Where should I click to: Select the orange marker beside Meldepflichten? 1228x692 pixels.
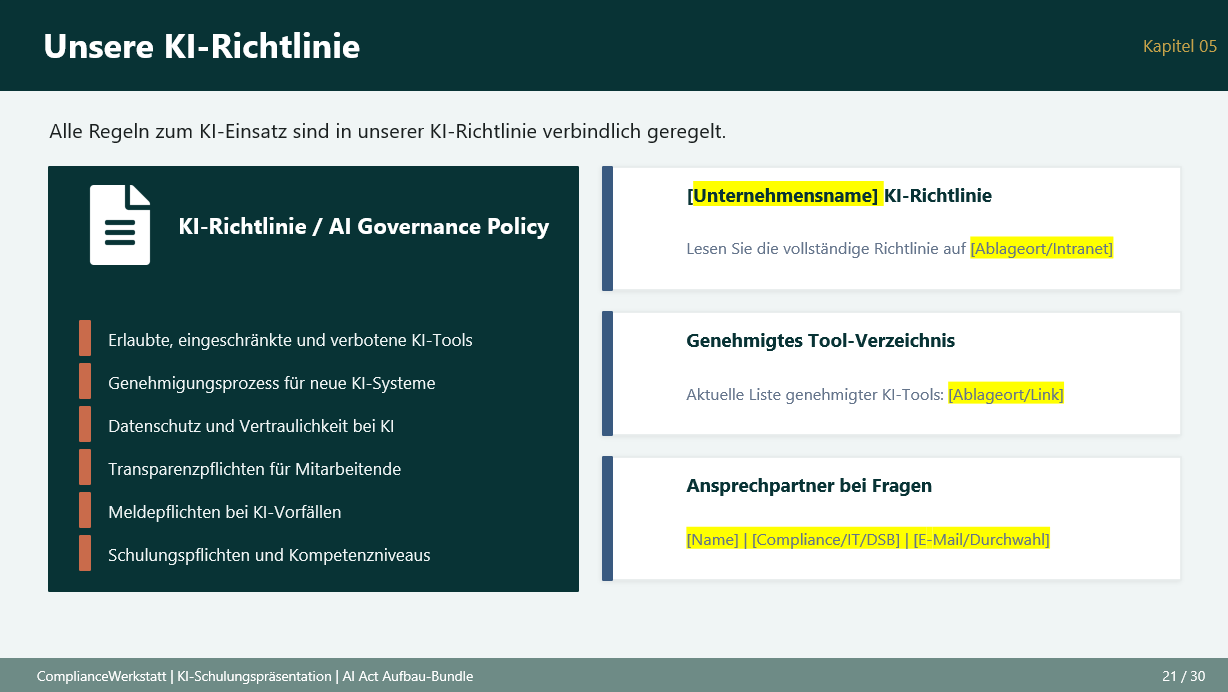pyautogui.click(x=85, y=510)
